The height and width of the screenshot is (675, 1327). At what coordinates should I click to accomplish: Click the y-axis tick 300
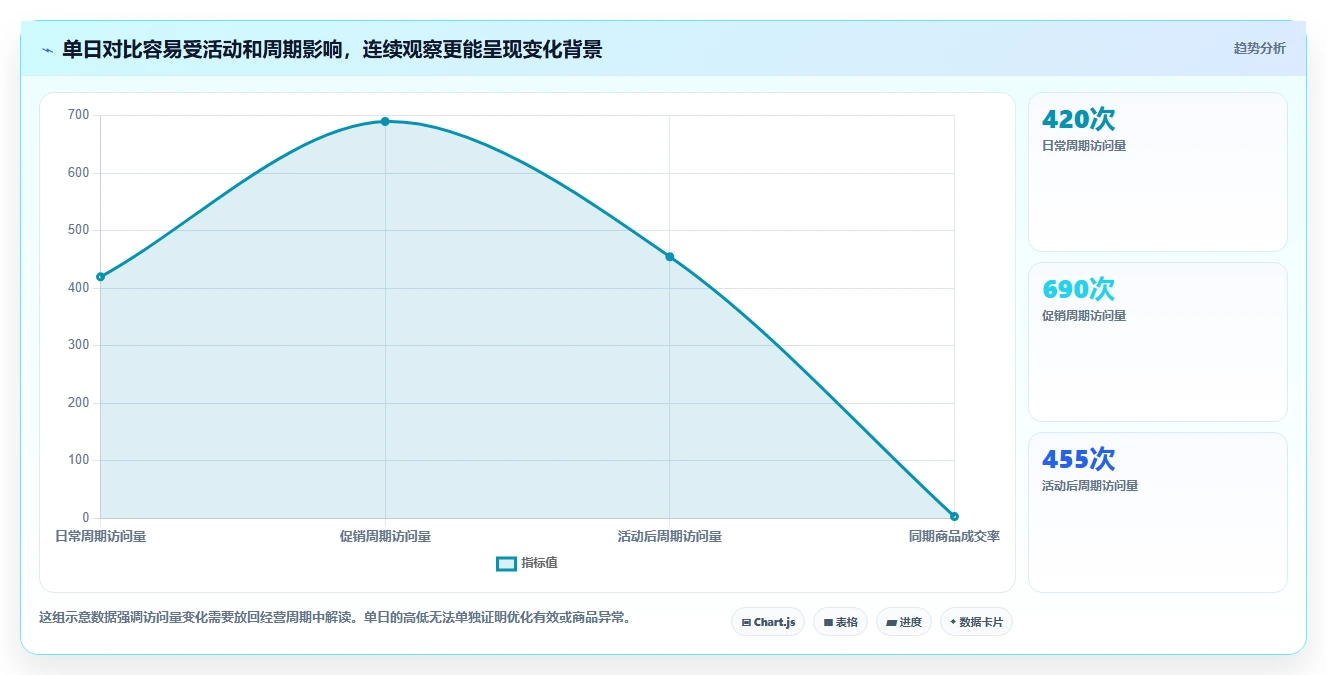79,345
